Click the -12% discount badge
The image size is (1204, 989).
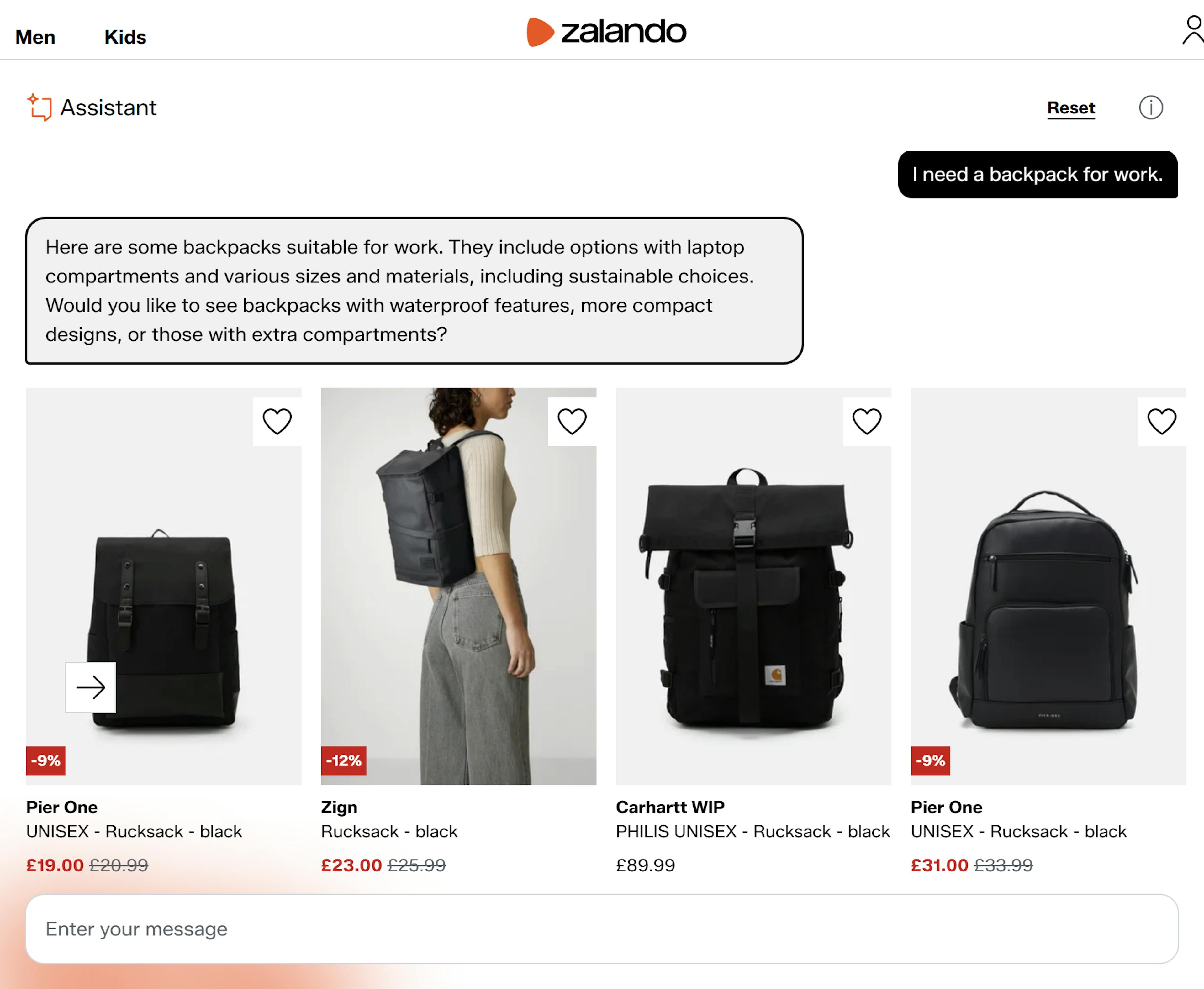click(344, 760)
